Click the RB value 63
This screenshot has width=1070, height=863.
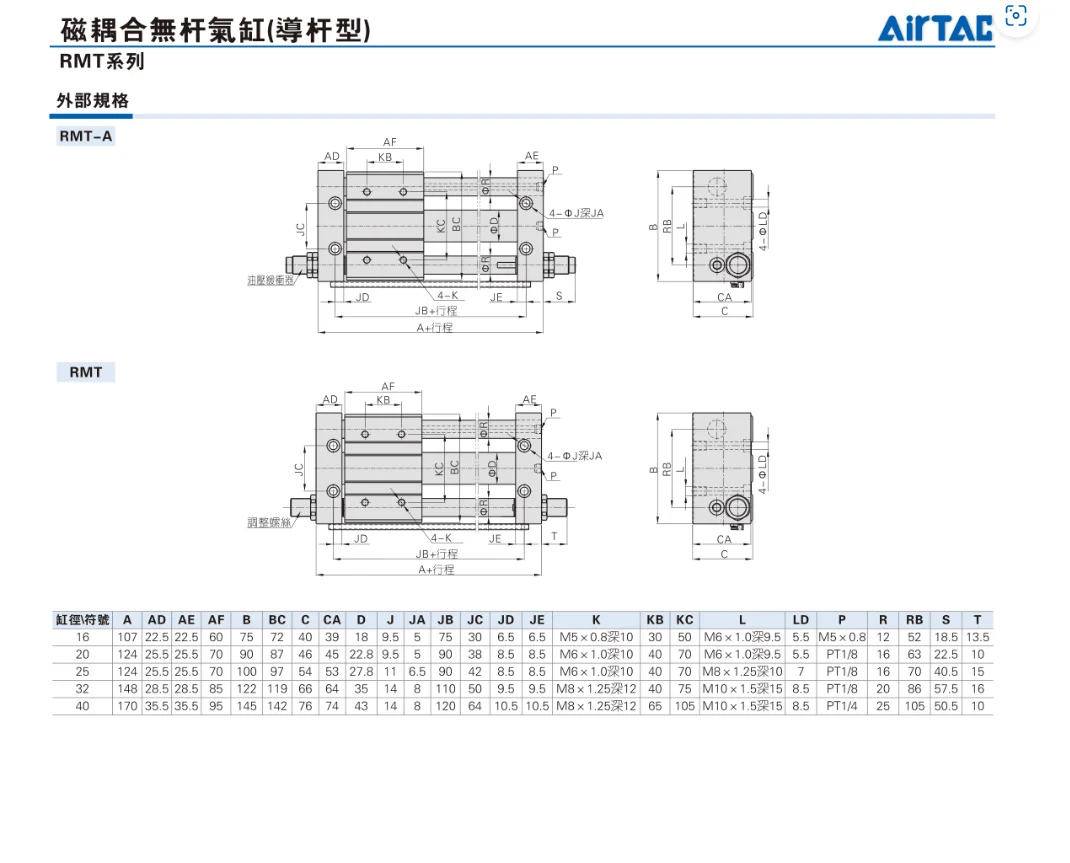point(914,654)
